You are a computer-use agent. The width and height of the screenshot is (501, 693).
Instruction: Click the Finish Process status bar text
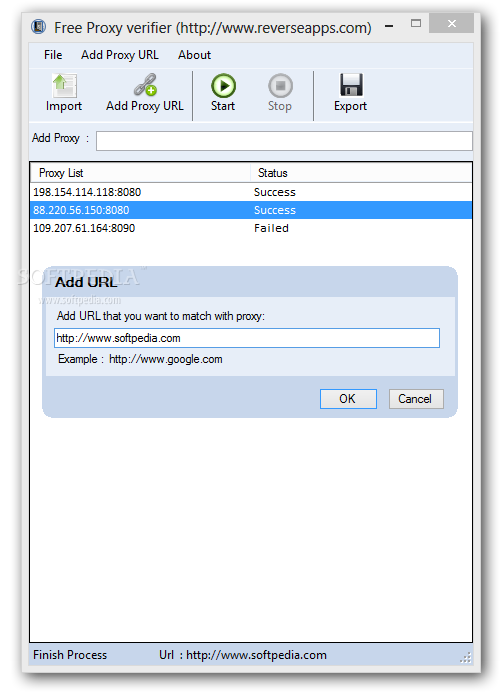pos(70,655)
